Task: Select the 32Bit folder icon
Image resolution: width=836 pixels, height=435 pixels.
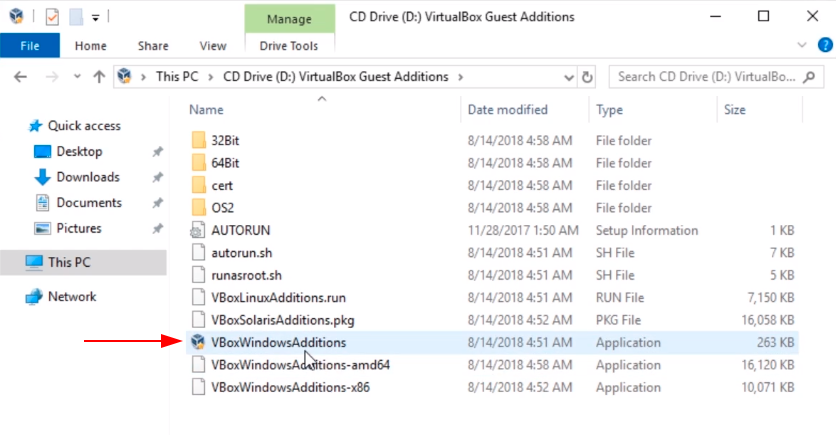Action: (x=197, y=140)
